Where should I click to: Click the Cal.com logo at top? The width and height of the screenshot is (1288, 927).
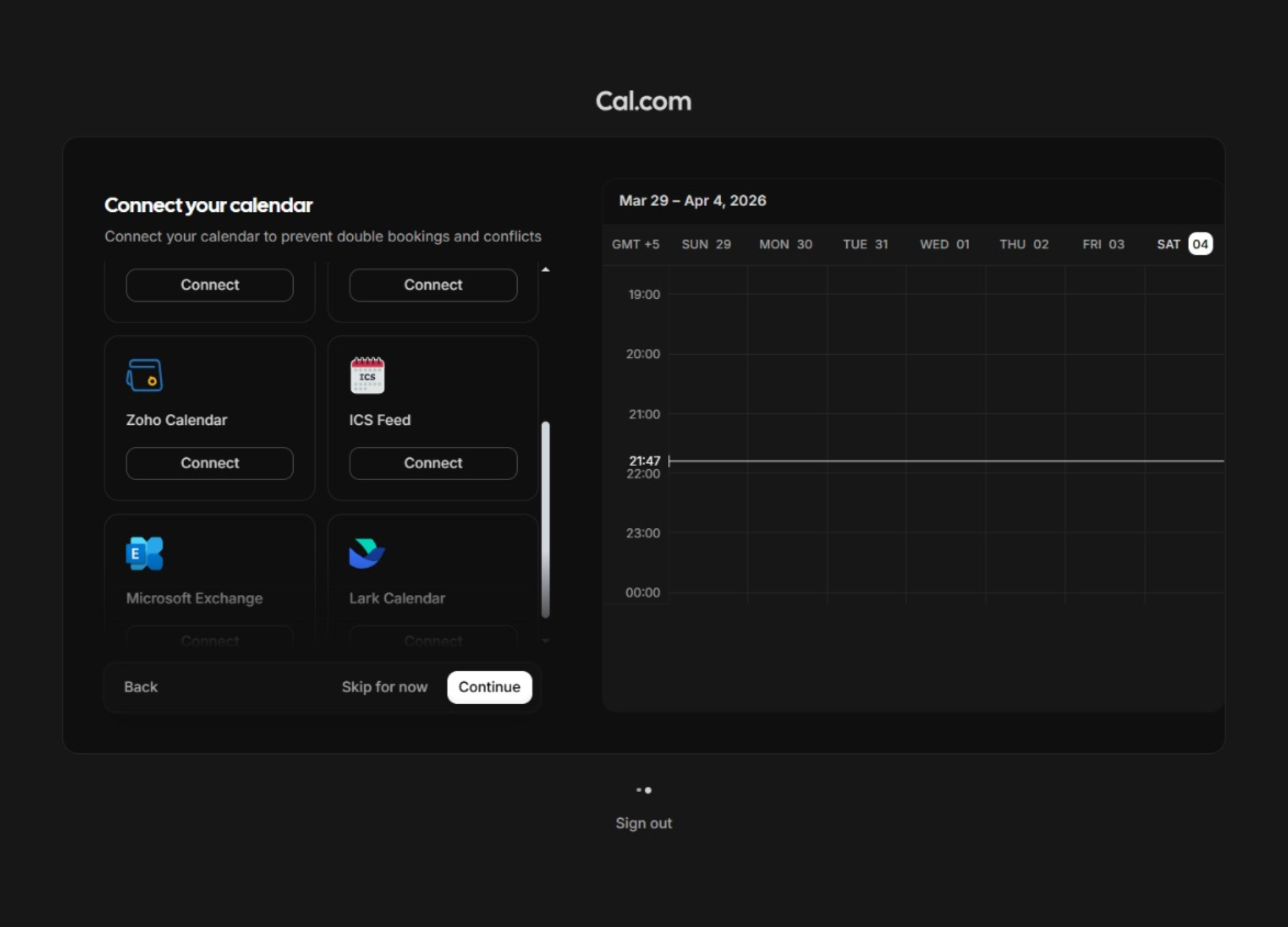(x=643, y=101)
